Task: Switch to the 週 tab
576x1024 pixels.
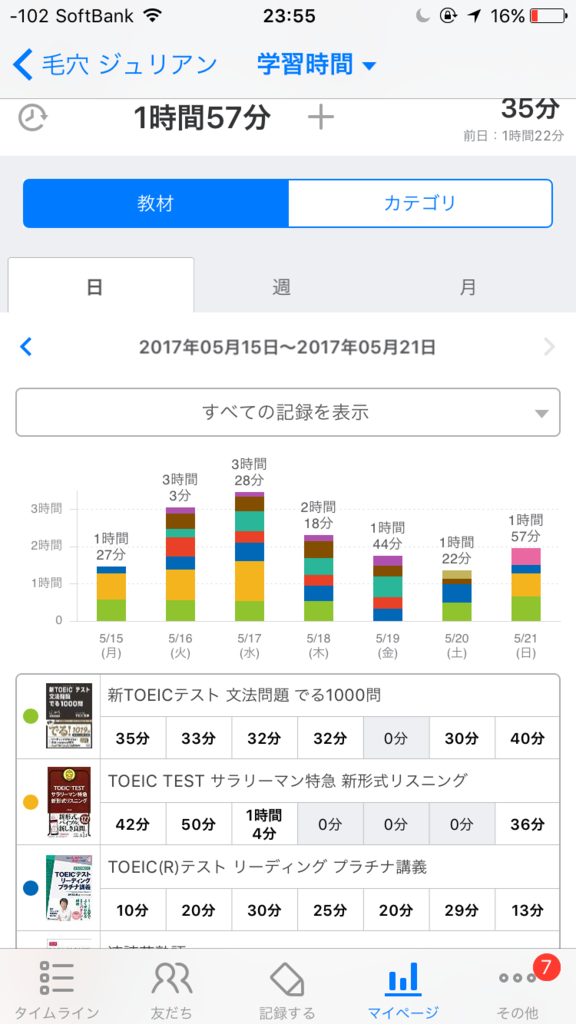Action: (x=281, y=287)
